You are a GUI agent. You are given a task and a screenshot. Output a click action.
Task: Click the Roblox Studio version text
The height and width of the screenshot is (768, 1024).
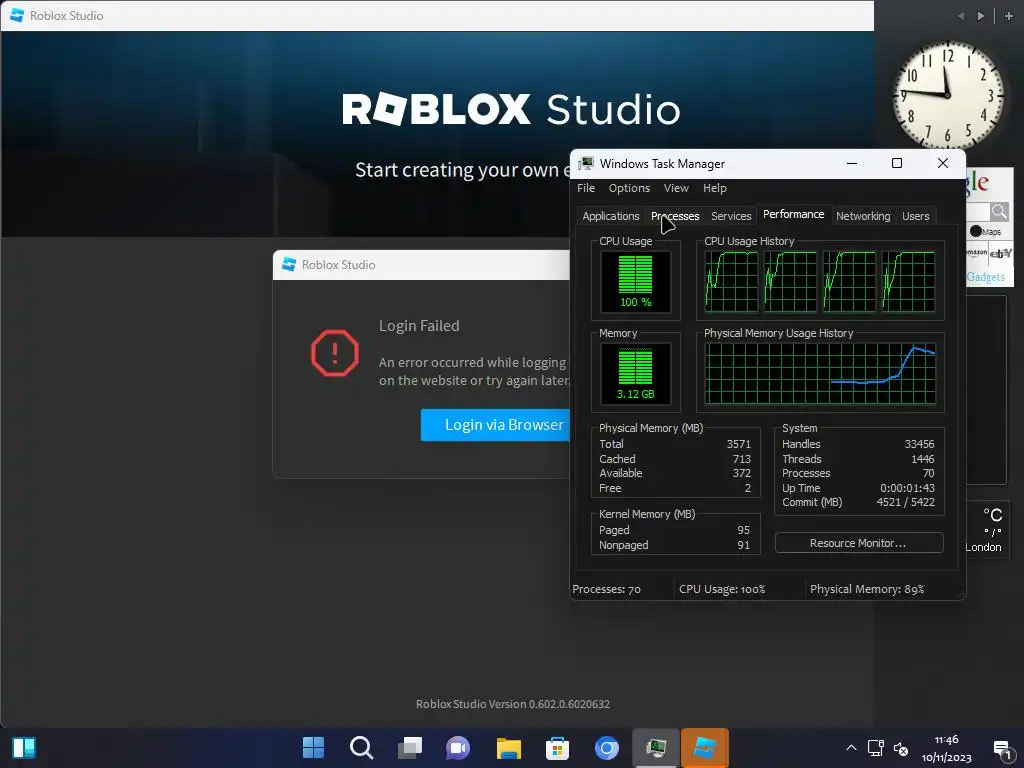(513, 704)
